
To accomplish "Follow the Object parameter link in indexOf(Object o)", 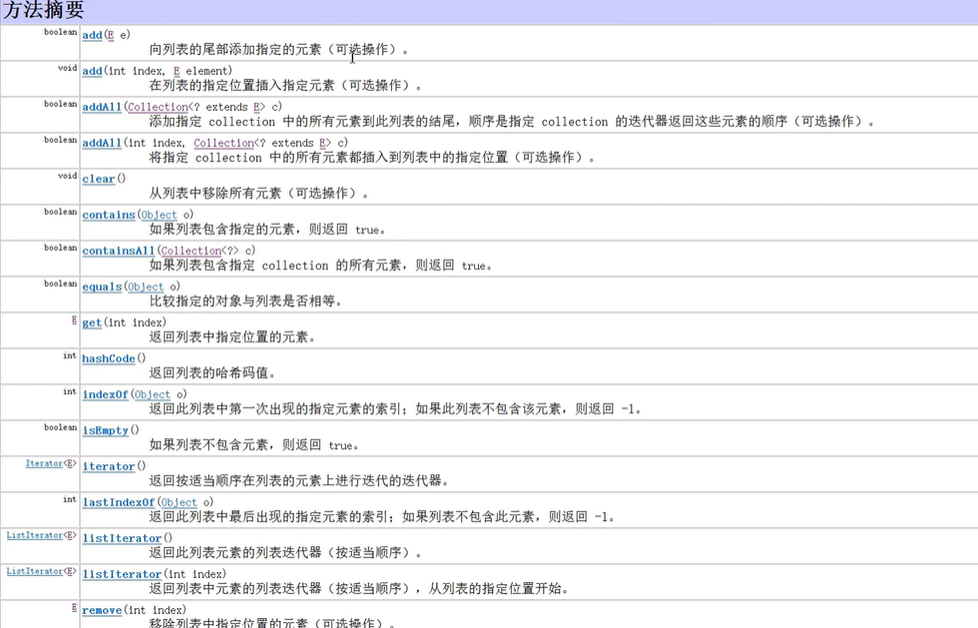I will coord(152,395).
